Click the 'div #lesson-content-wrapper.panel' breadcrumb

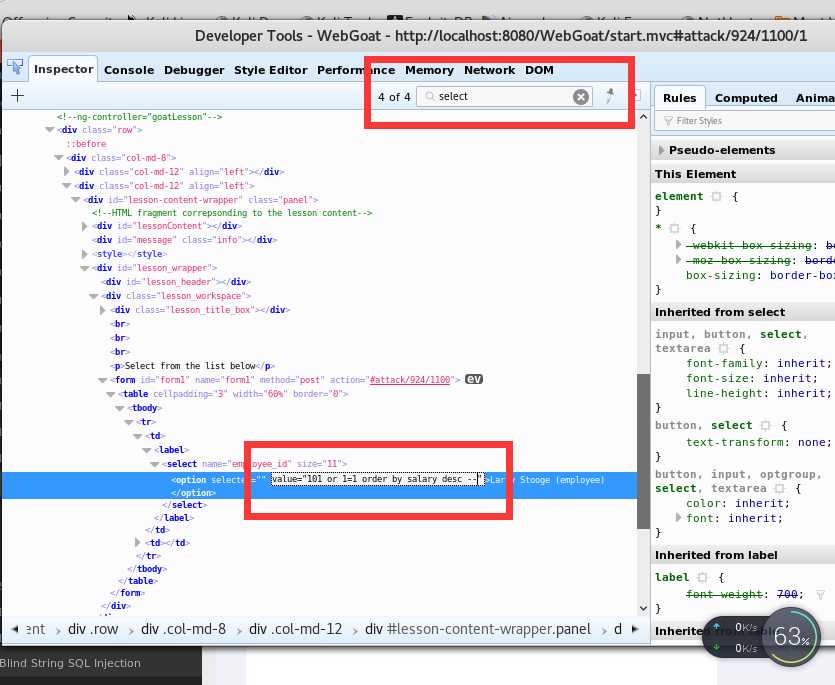click(478, 629)
